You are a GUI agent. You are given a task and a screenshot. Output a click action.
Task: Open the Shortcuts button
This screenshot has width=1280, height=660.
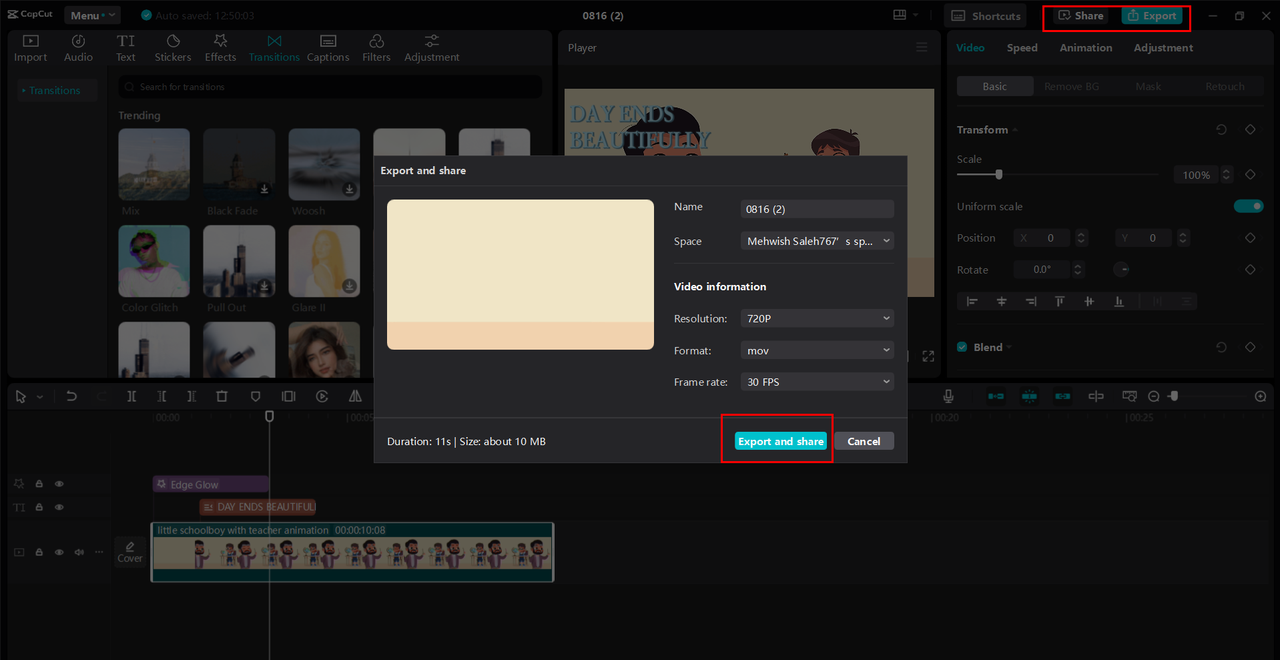coord(986,16)
